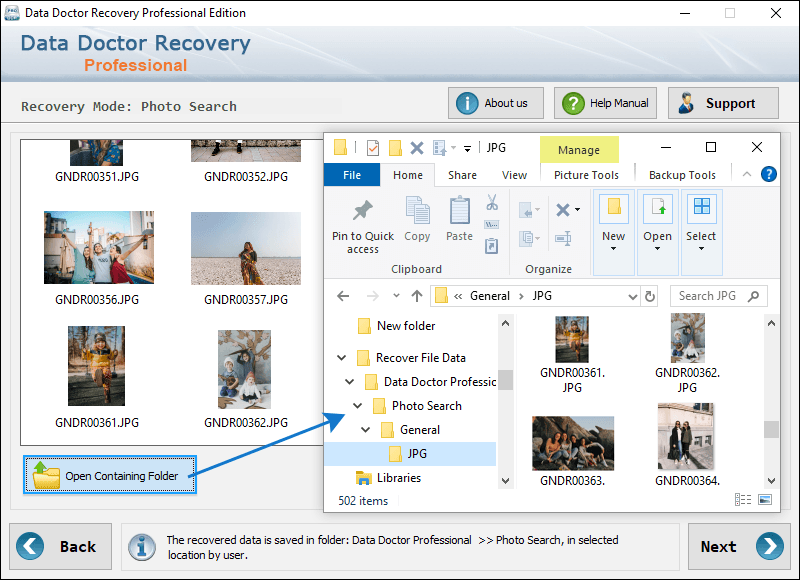Switch to the Share ribbon tab
This screenshot has width=800, height=580.
462,175
